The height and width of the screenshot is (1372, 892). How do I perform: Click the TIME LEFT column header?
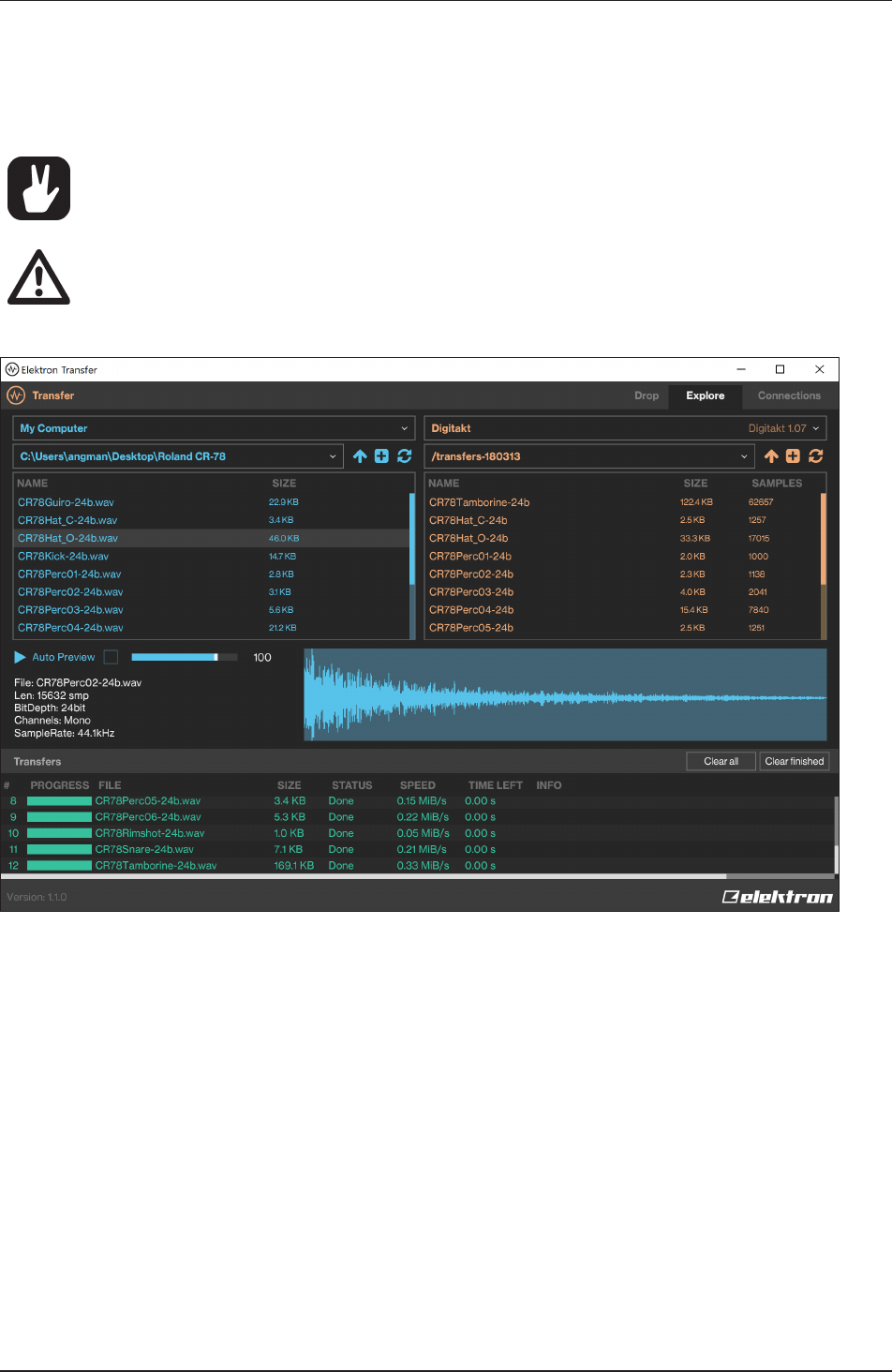click(x=496, y=785)
